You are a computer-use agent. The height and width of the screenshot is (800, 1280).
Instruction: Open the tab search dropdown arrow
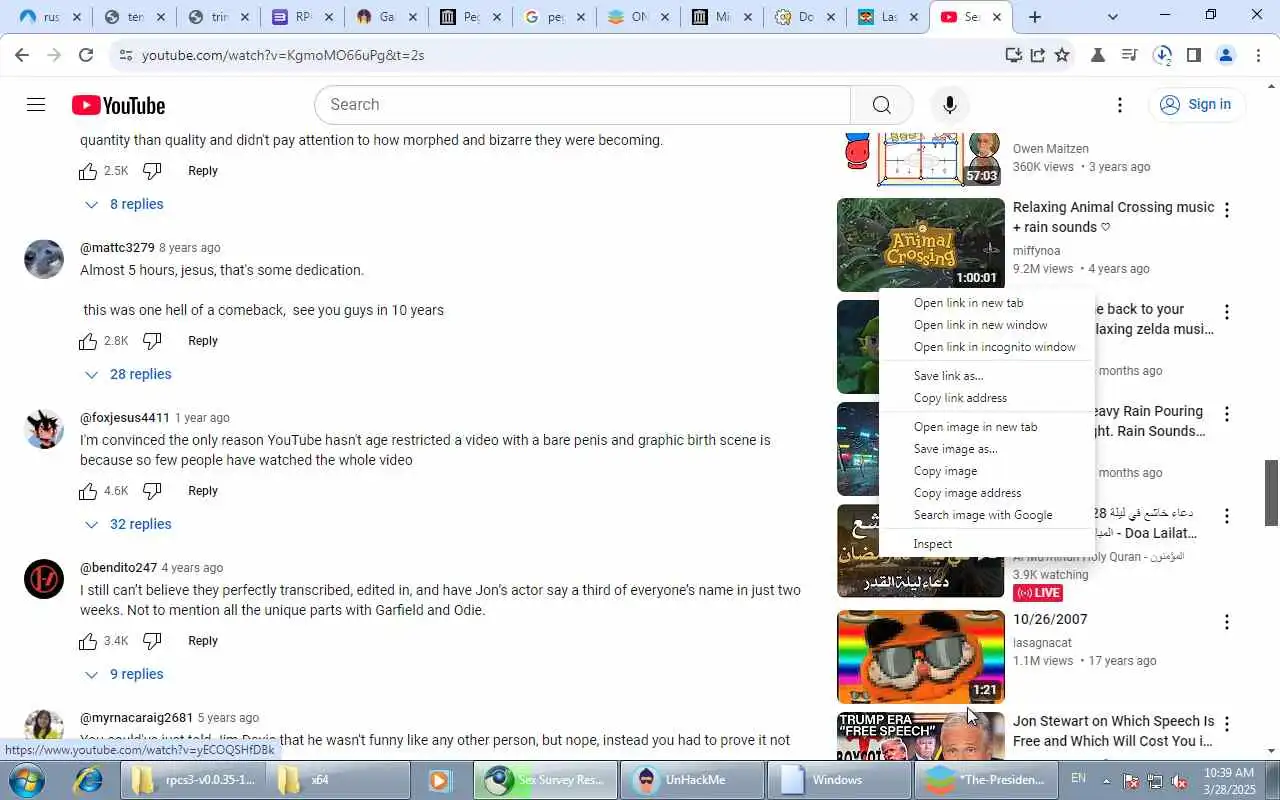tap(1113, 17)
